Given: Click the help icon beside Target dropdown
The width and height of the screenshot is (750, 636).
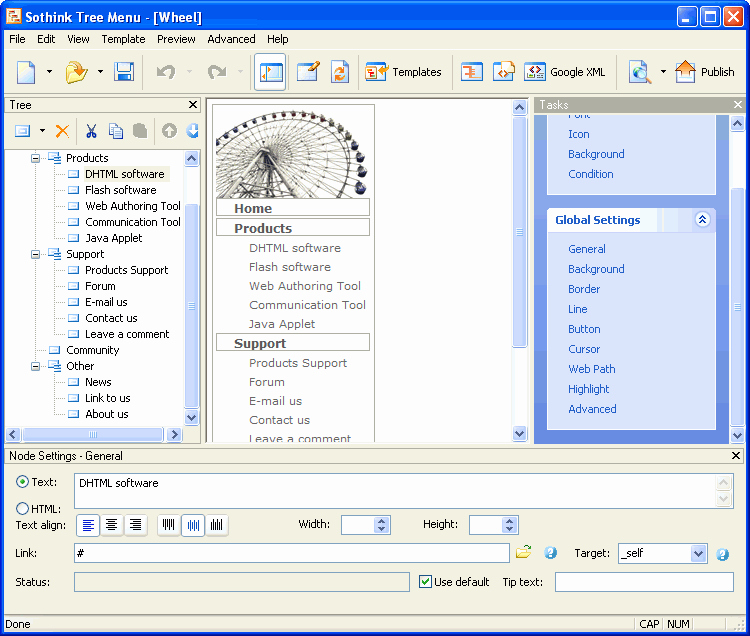Looking at the screenshot, I should point(722,554).
